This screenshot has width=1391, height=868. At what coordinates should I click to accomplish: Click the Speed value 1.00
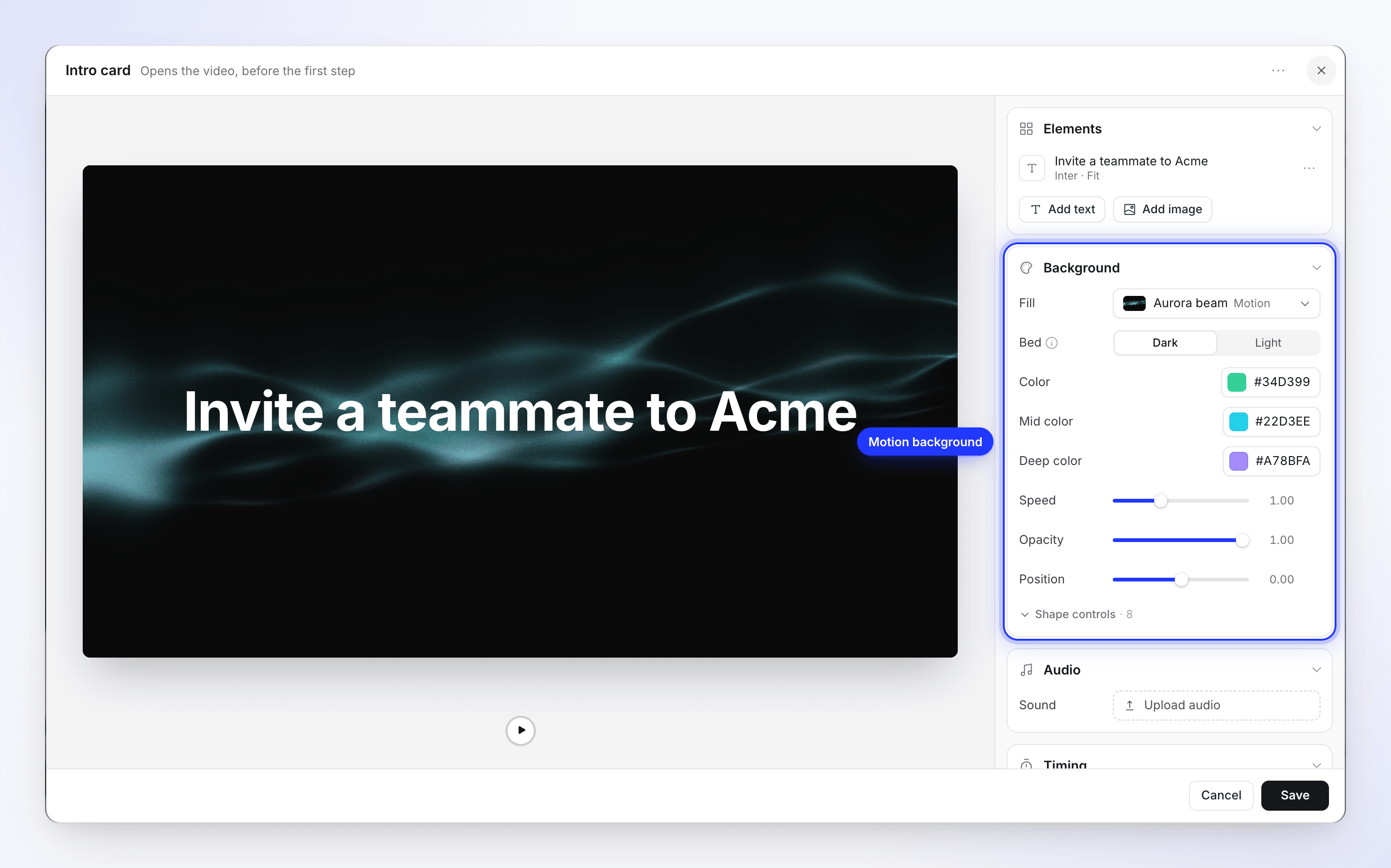1282,501
